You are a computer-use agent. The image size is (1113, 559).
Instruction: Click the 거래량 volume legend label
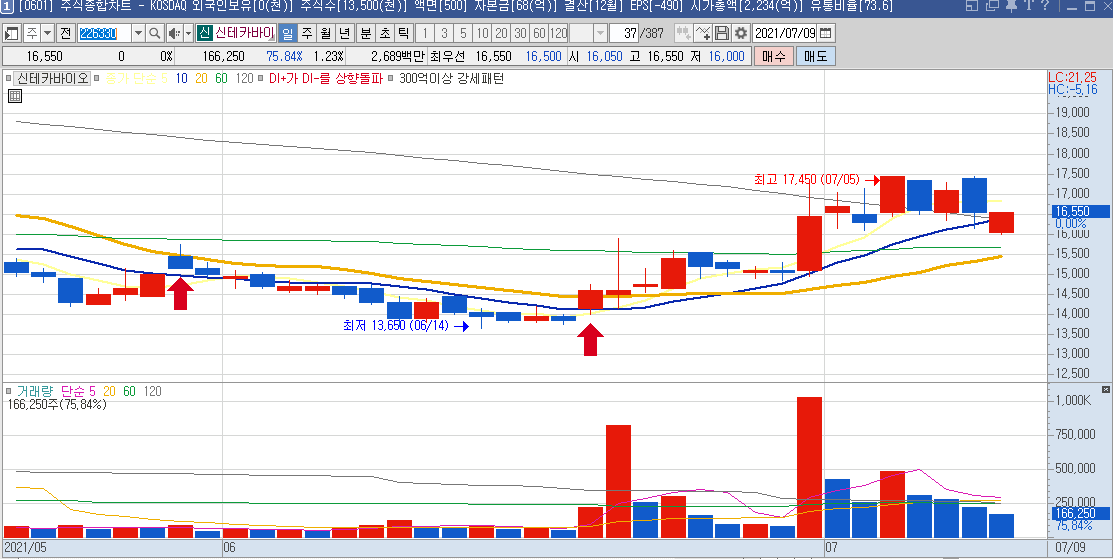pyautogui.click(x=35, y=391)
